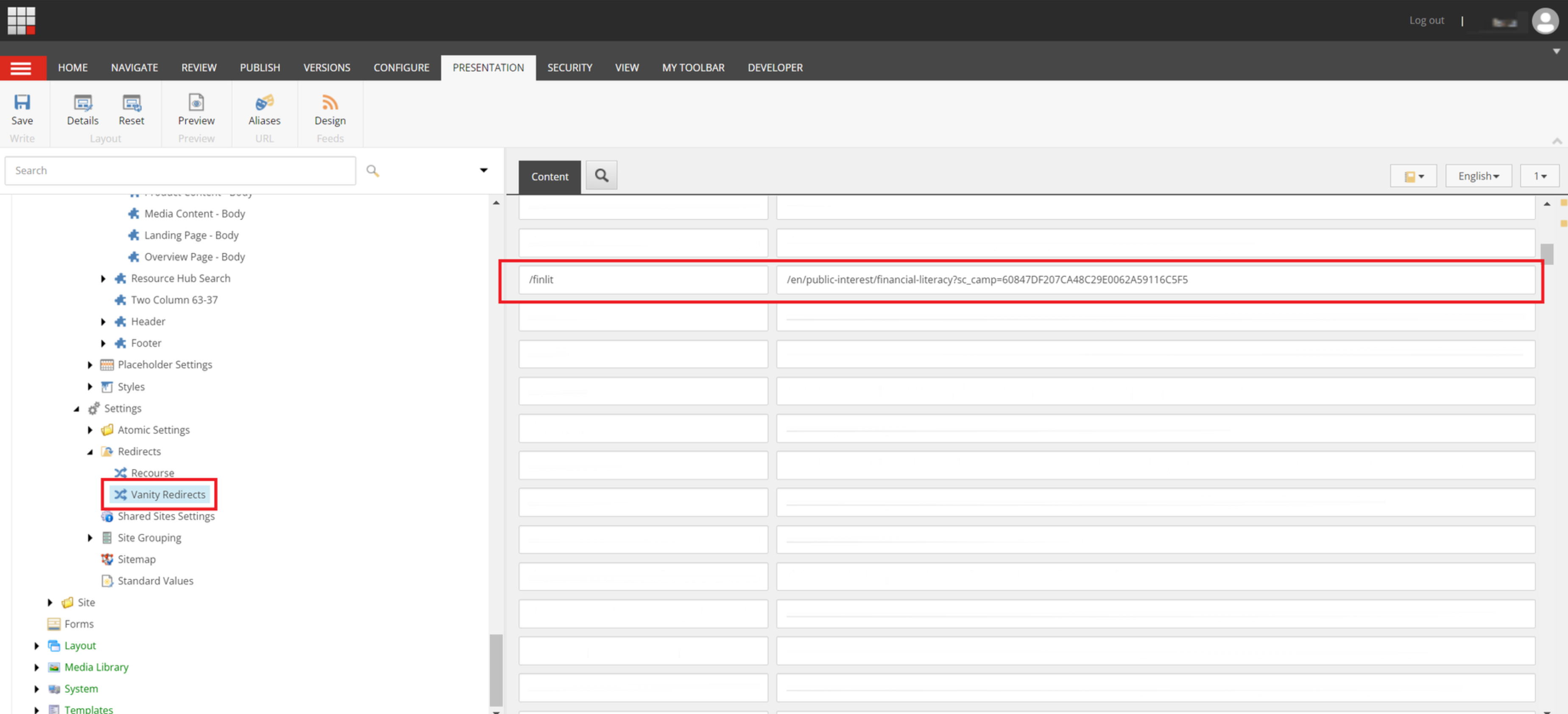Open the user profile avatar
This screenshot has width=1568, height=714.
click(1546, 20)
